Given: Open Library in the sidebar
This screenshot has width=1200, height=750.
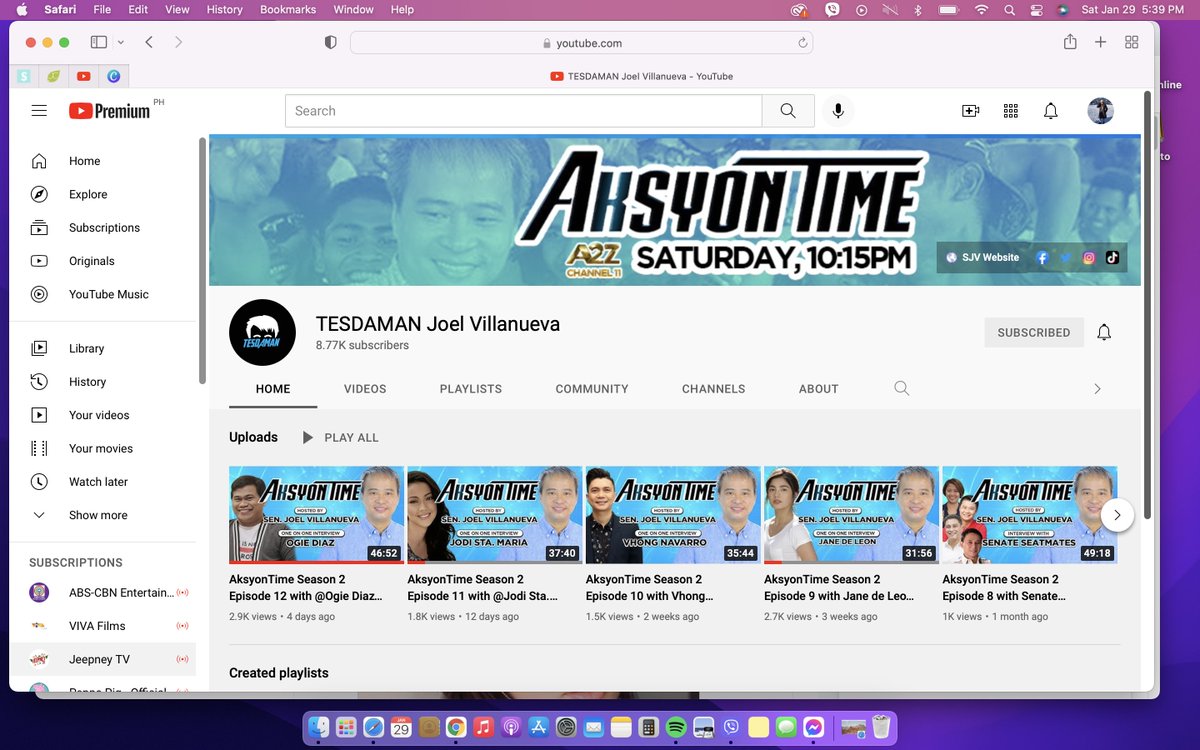Looking at the screenshot, I should coord(103,348).
